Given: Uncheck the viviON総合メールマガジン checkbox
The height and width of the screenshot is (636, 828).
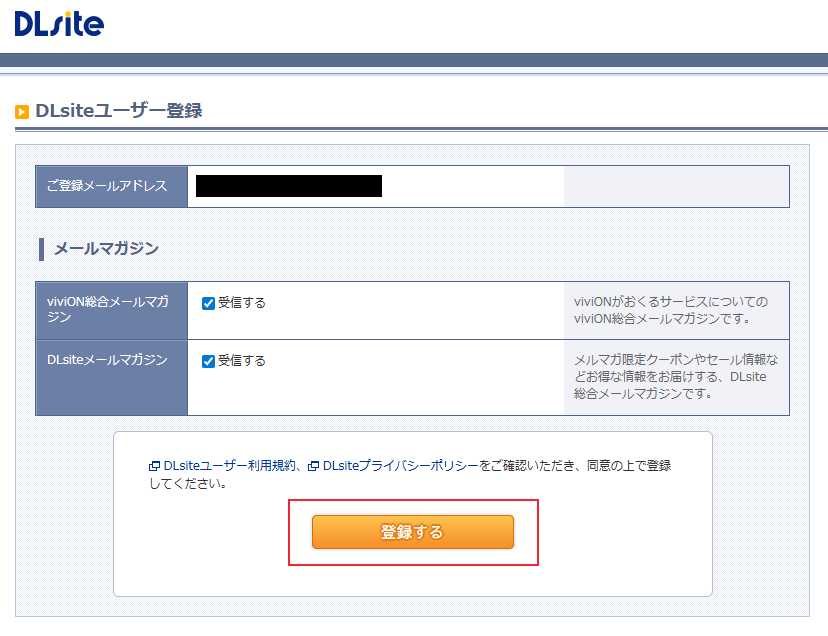Looking at the screenshot, I should [x=209, y=303].
